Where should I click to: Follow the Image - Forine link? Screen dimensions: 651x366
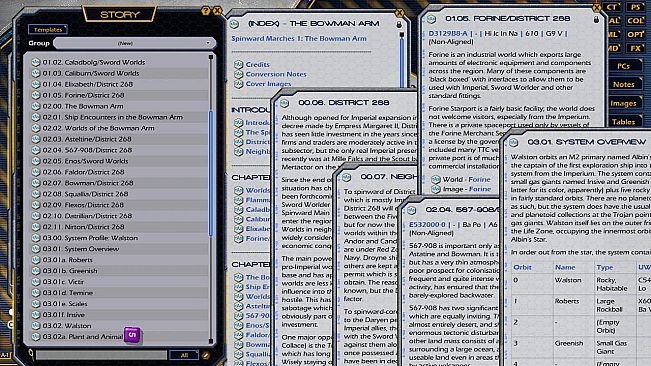480,189
